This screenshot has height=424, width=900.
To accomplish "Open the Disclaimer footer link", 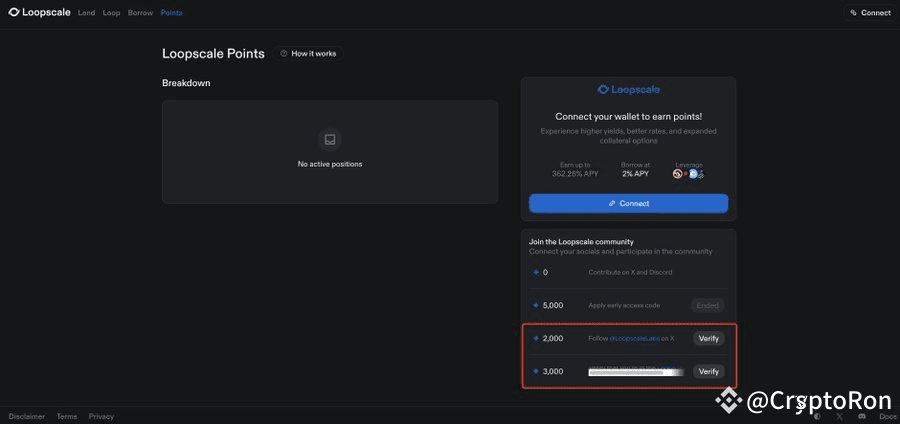I will click(x=26, y=416).
